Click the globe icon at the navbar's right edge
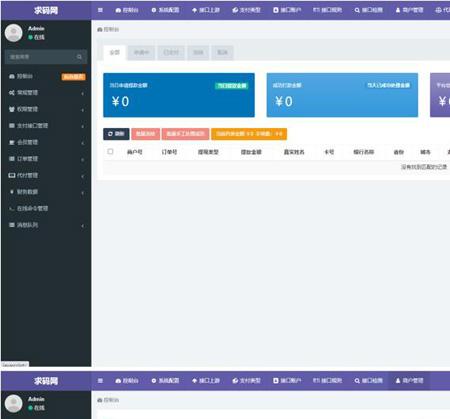This screenshot has width=450, height=419. coord(438,10)
